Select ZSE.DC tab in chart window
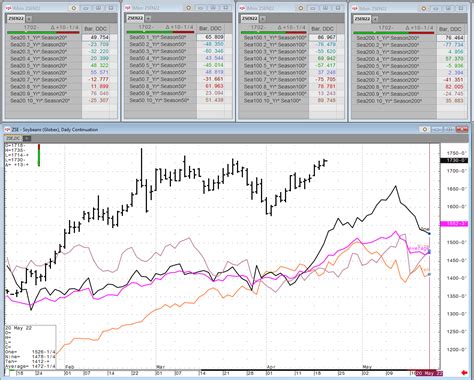This screenshot has width=474, height=380. coord(13,138)
